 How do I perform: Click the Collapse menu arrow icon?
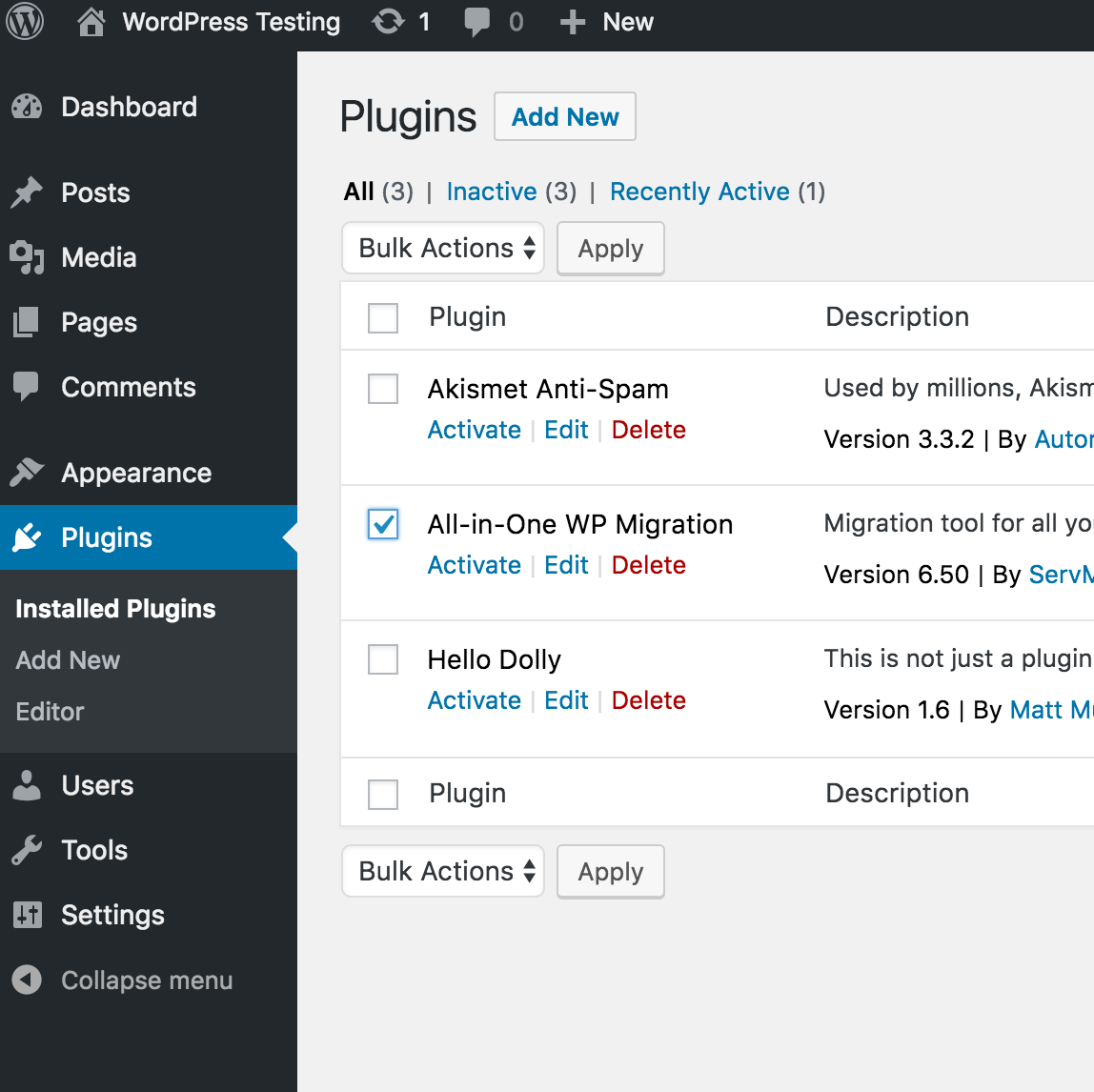click(28, 980)
